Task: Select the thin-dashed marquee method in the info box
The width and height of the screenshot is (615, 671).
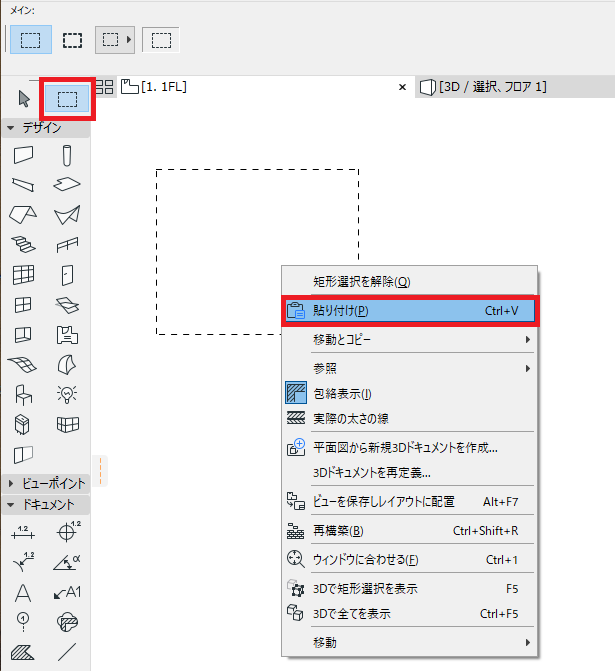Action: 30,39
